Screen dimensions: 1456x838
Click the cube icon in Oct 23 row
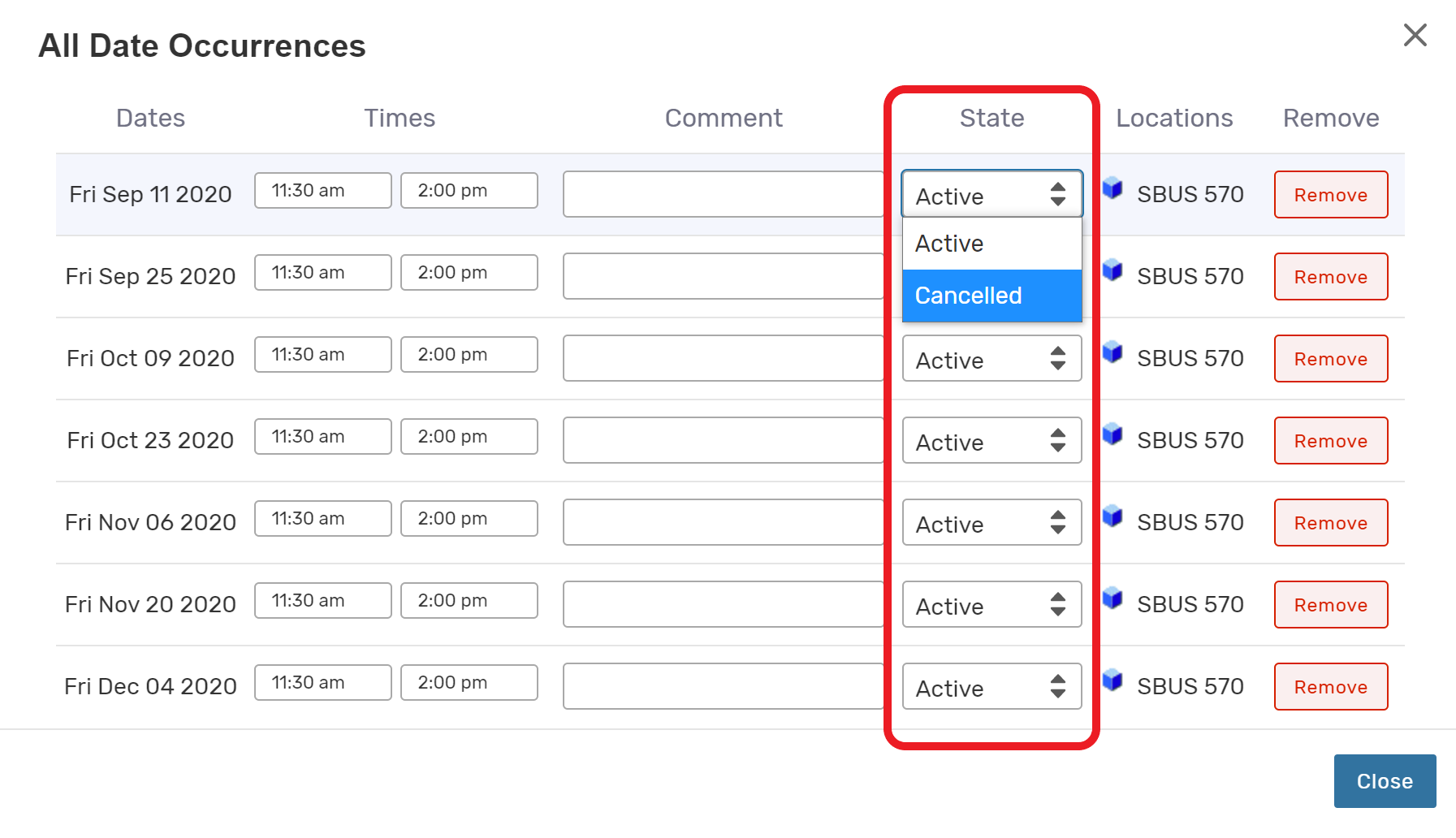1112,434
